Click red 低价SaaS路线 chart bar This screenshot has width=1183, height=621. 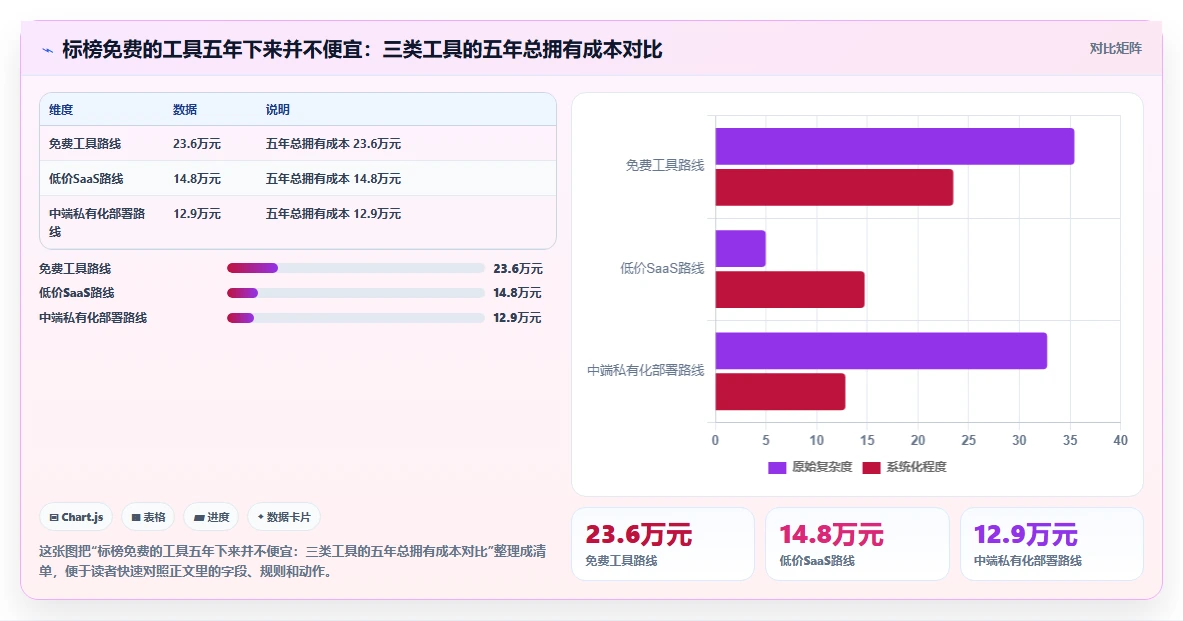tap(790, 290)
